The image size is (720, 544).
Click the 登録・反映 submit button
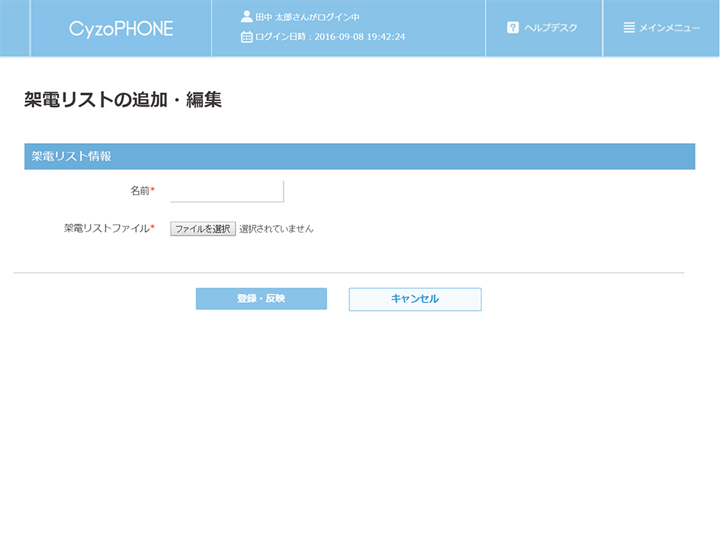pos(261,299)
